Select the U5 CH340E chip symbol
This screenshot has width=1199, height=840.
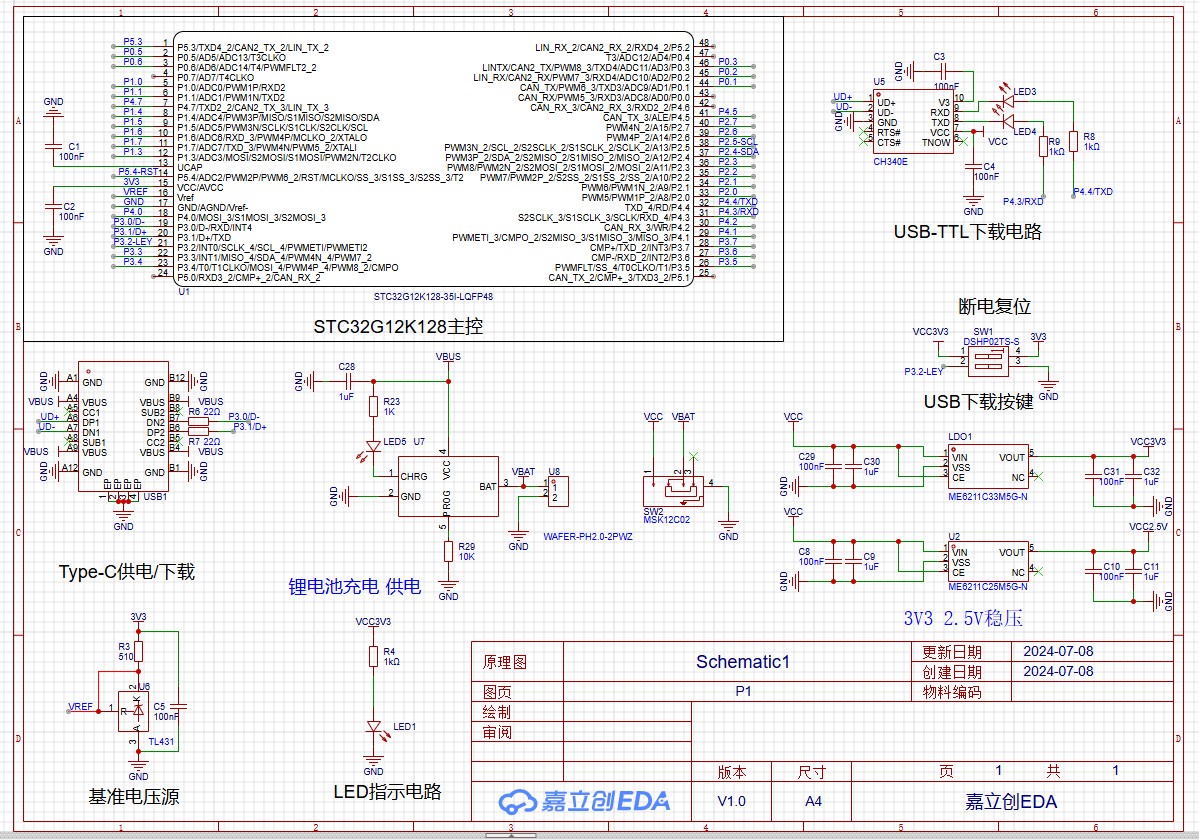912,122
